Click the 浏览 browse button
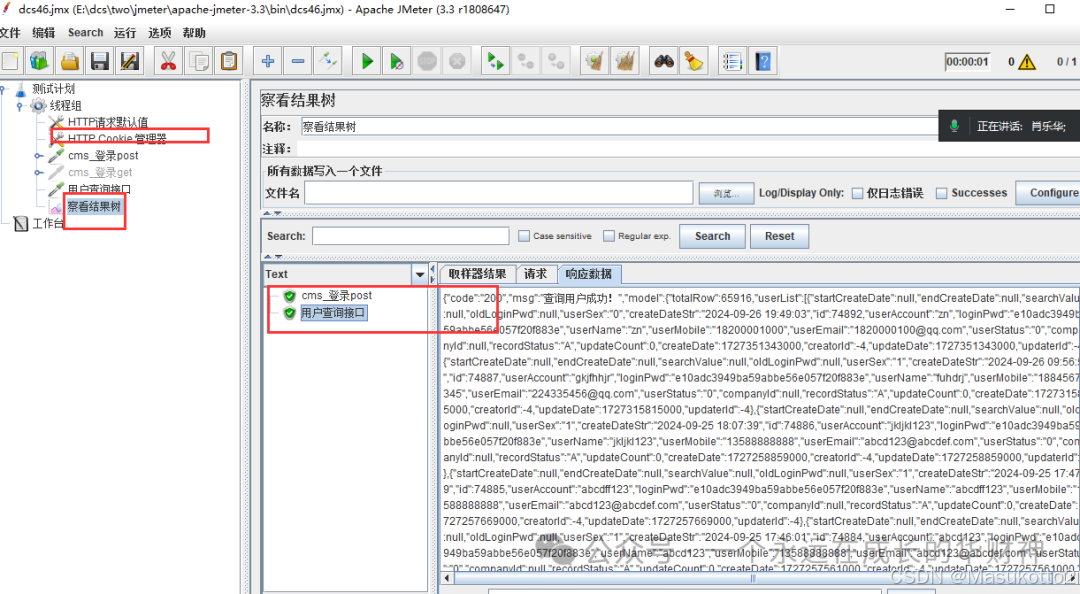The image size is (1080, 594). (x=725, y=194)
